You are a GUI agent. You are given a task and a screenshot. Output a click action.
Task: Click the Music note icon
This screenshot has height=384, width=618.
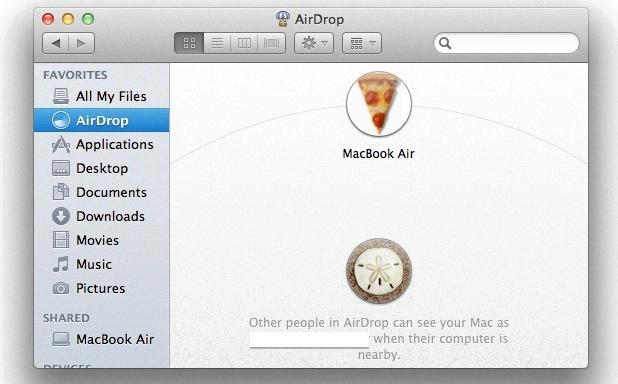point(61,264)
